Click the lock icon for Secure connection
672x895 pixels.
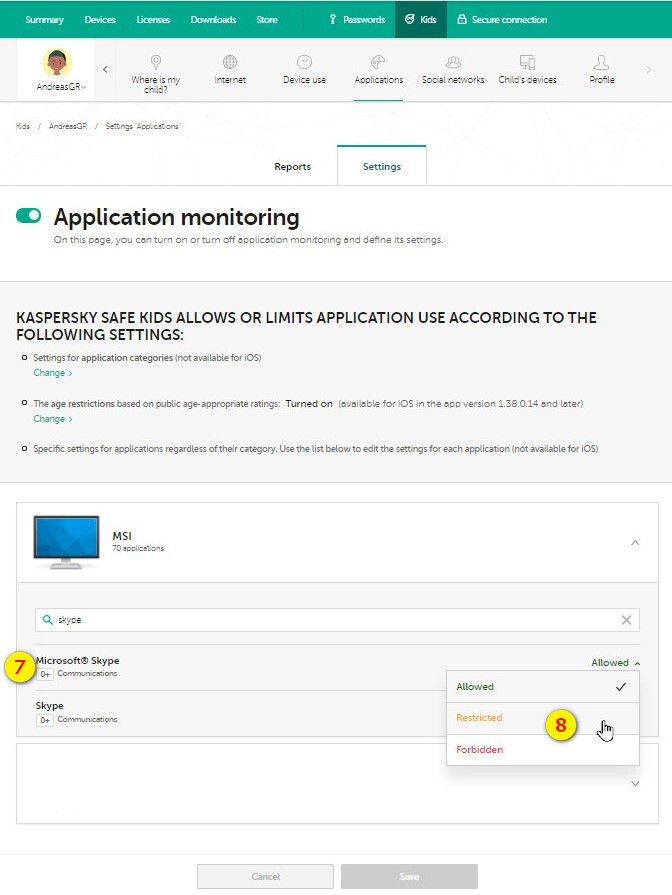462,19
